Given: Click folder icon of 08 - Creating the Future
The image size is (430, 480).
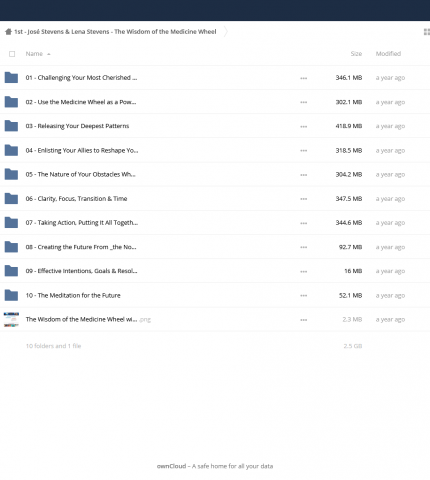Looking at the screenshot, I should (x=11, y=247).
